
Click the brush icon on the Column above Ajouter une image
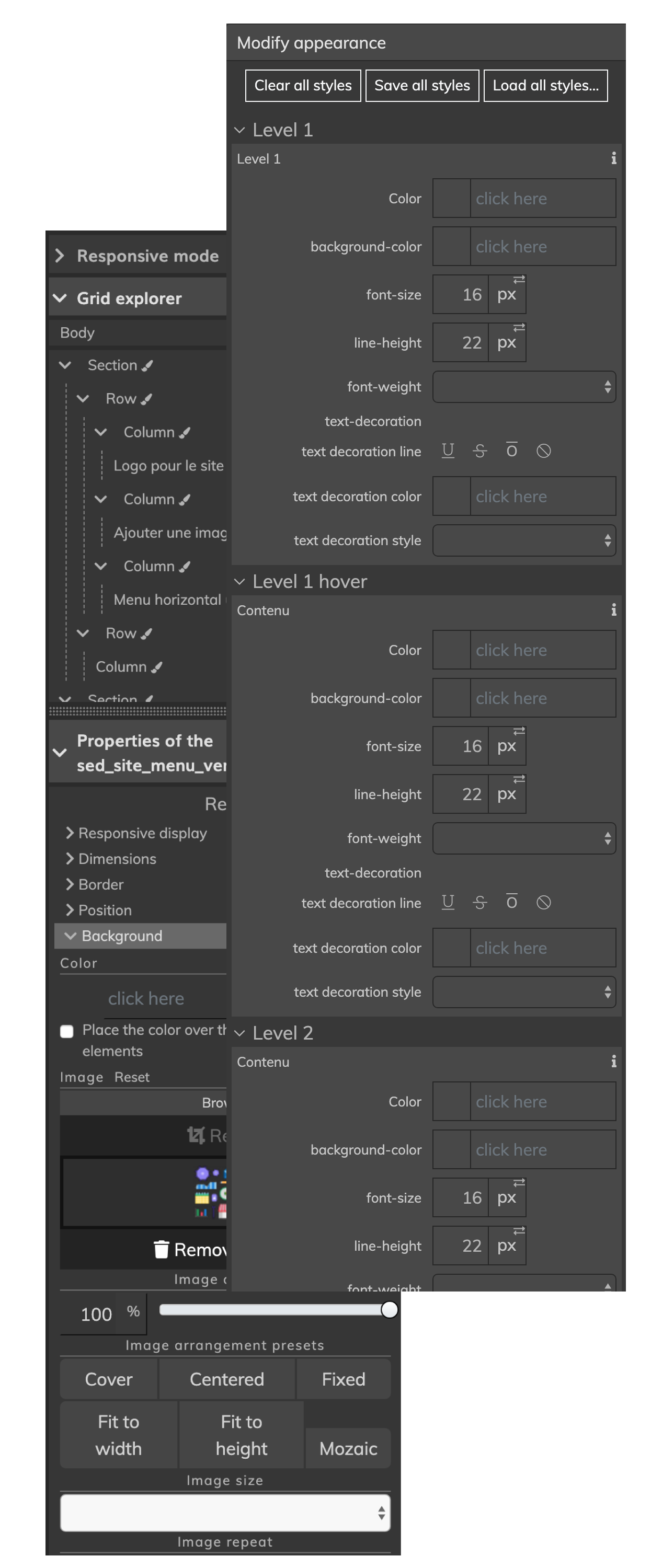[185, 499]
